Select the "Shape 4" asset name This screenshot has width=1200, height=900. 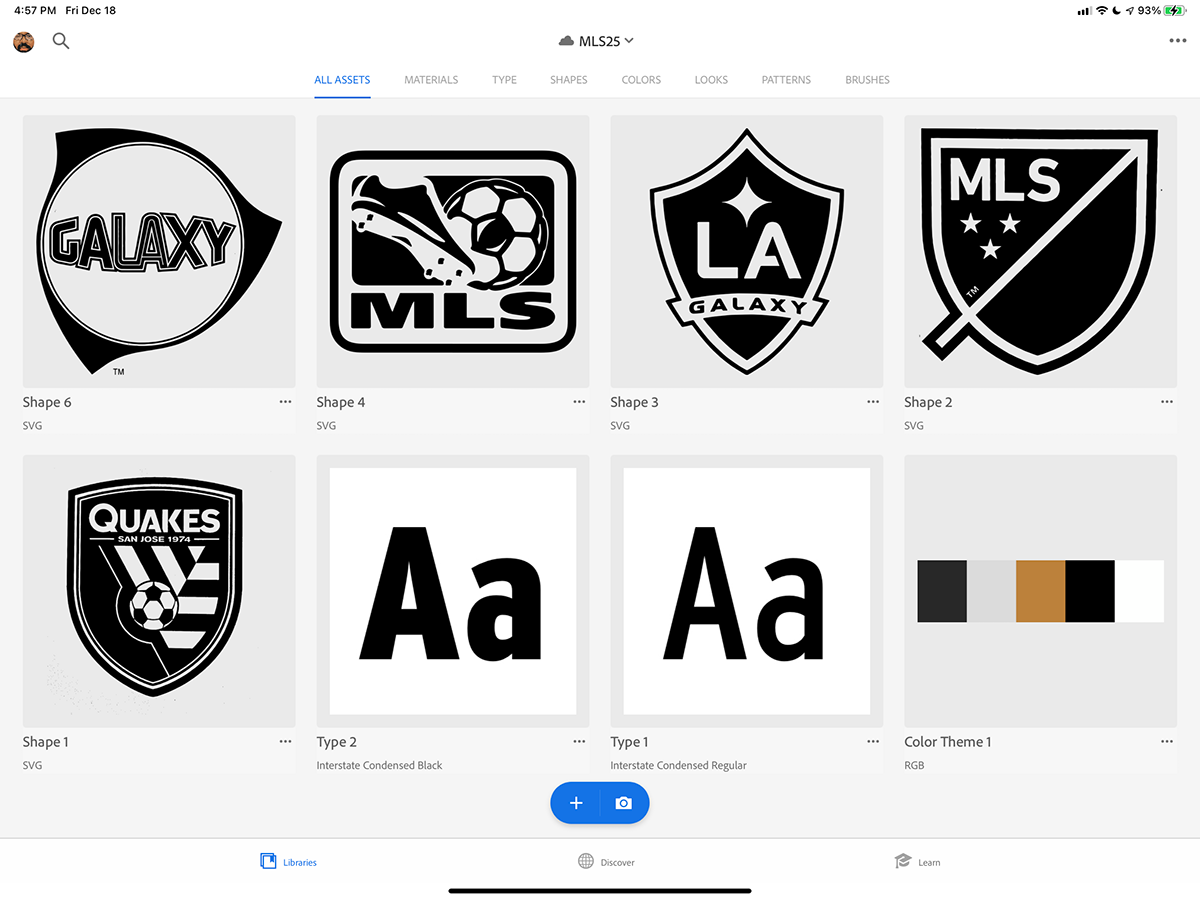pyautogui.click(x=341, y=402)
